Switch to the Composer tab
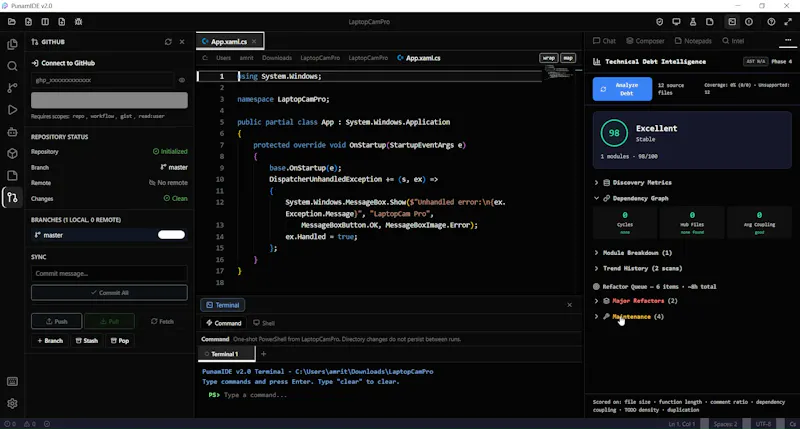The width and height of the screenshot is (800, 429). coord(645,41)
